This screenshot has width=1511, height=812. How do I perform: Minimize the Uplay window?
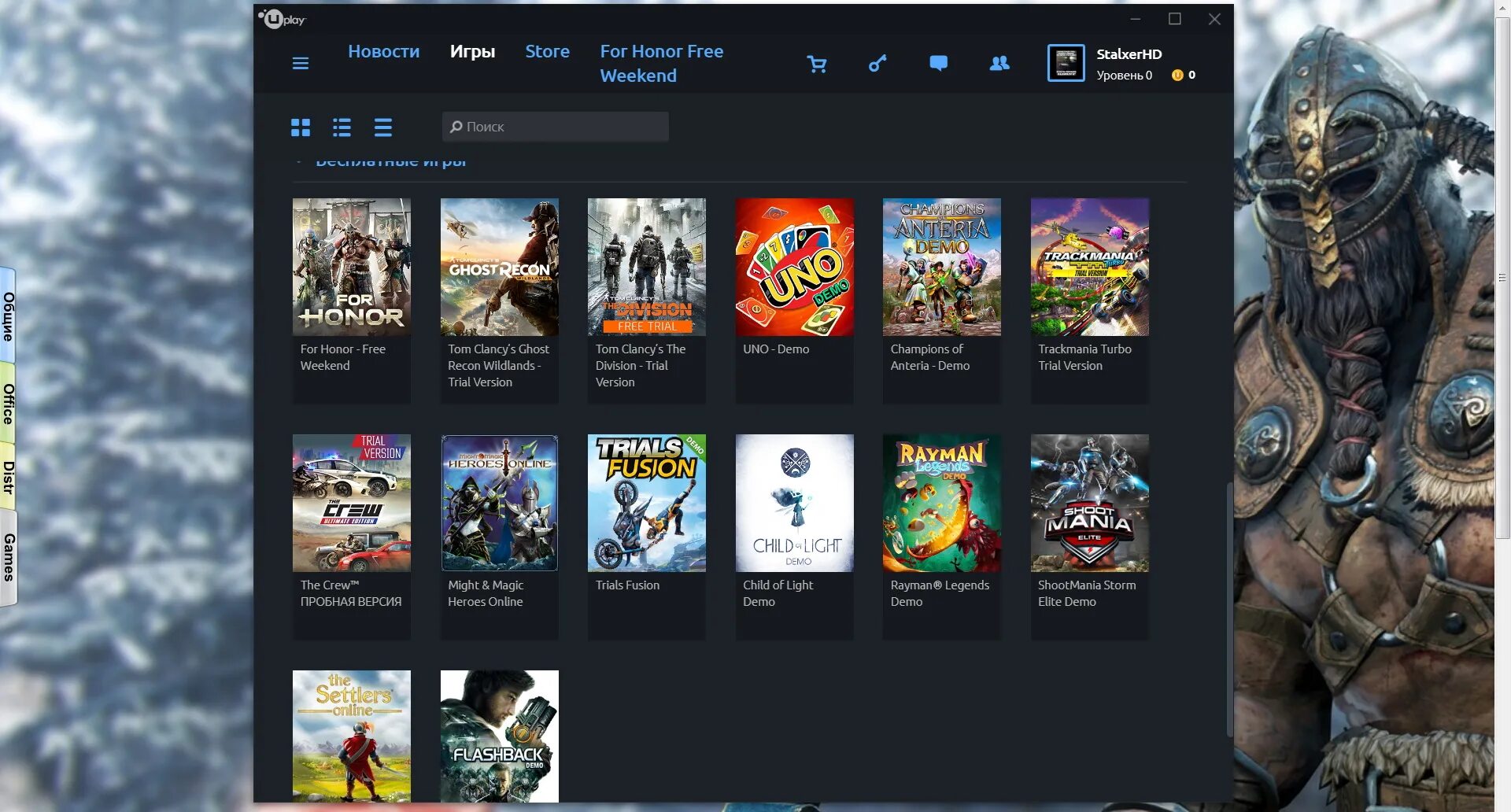(x=1136, y=19)
